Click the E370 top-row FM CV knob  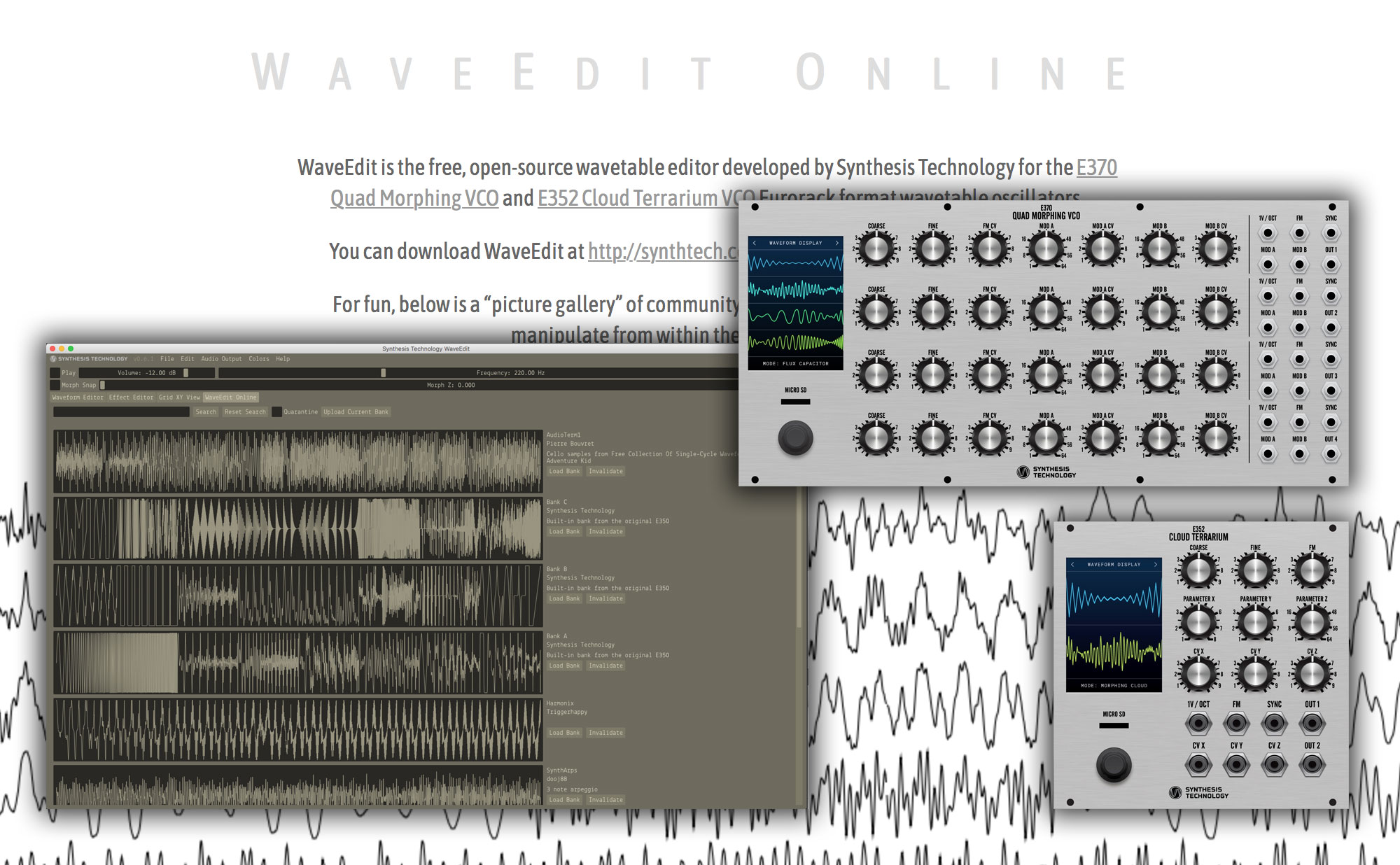pos(989,248)
